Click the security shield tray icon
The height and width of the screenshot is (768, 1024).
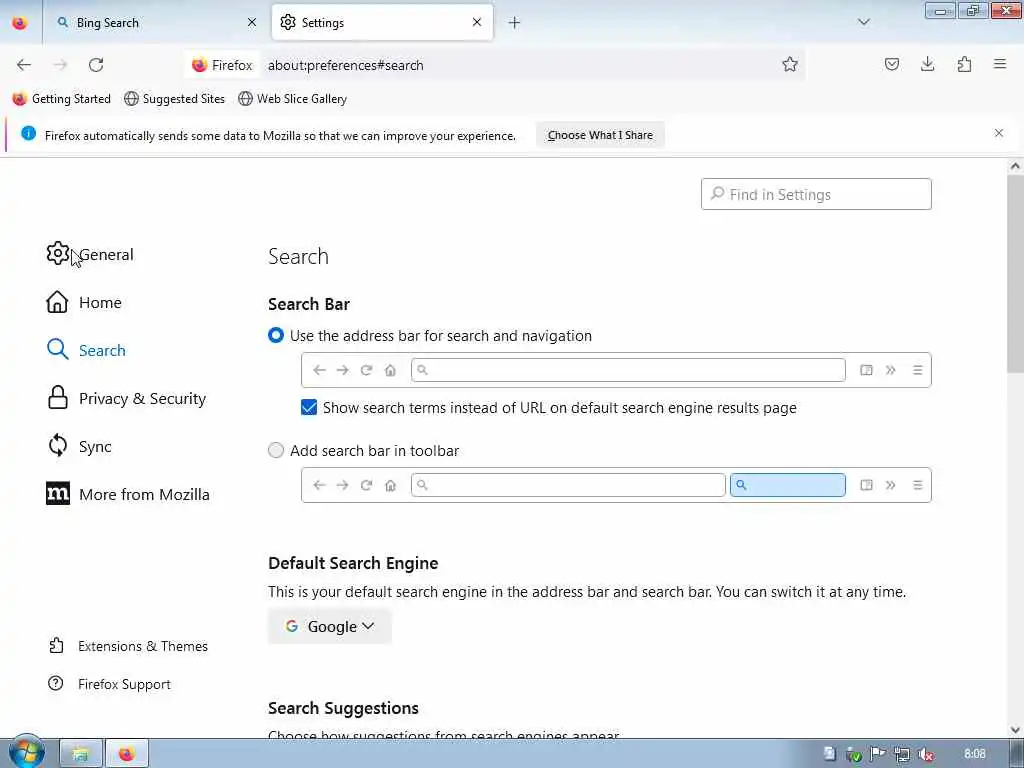click(854, 754)
